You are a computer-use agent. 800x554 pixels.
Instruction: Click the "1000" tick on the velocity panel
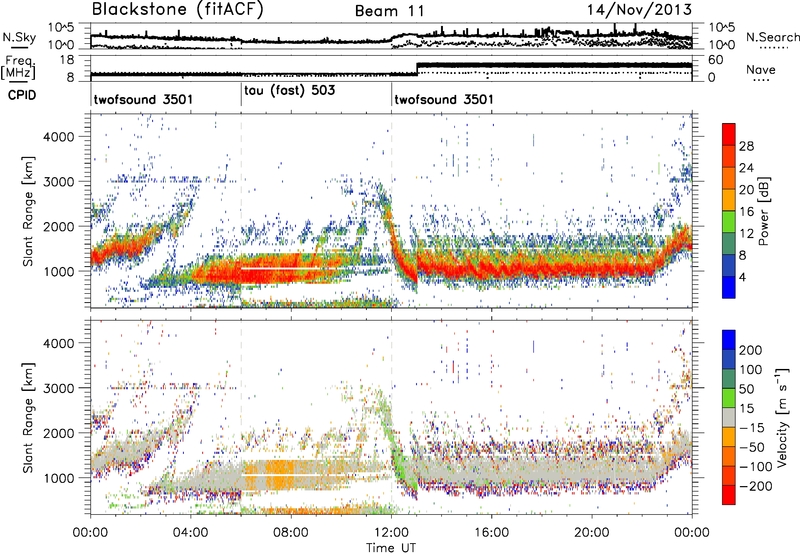pos(58,477)
